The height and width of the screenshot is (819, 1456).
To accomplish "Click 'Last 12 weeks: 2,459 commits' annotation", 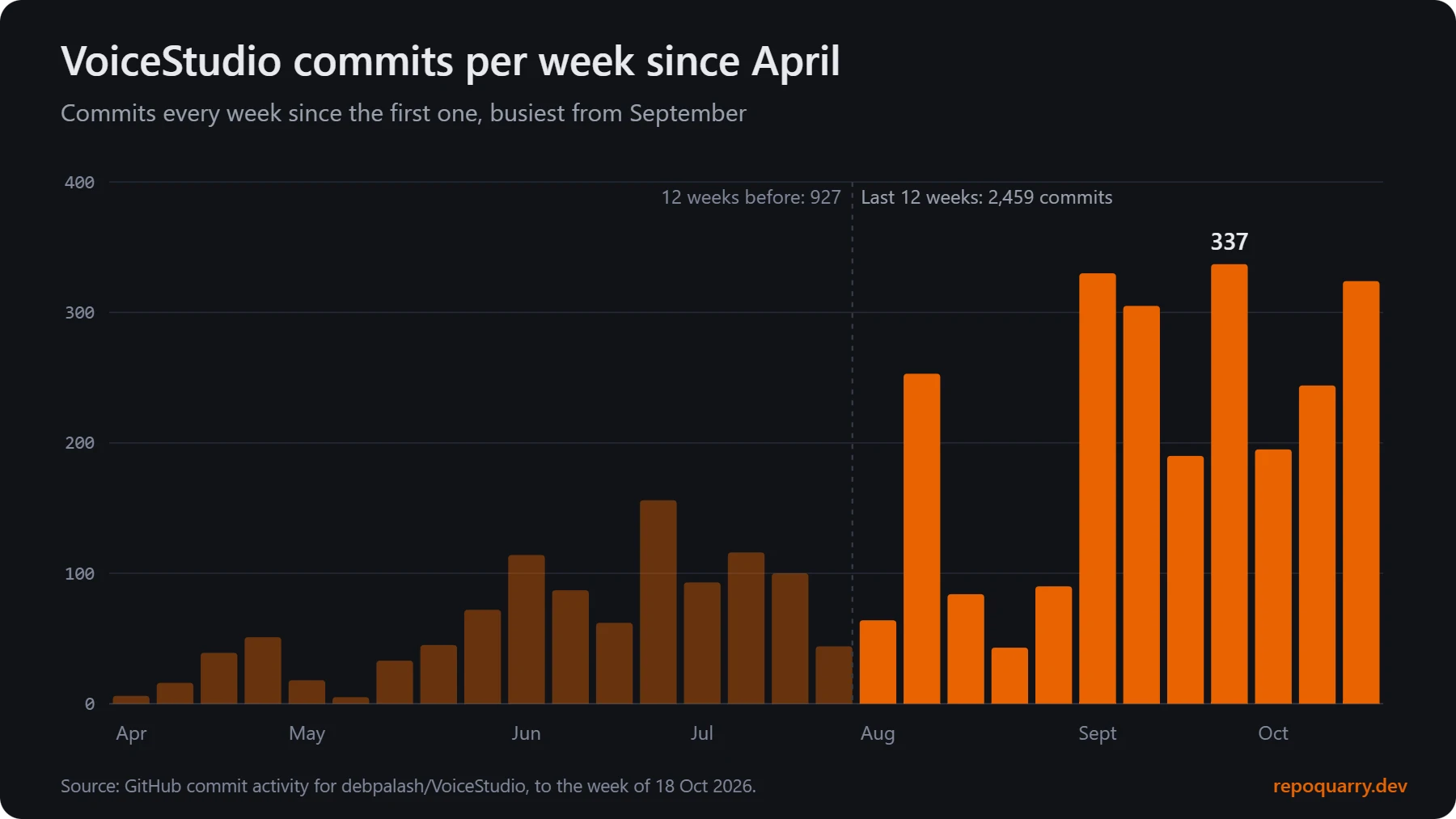I will [986, 197].
